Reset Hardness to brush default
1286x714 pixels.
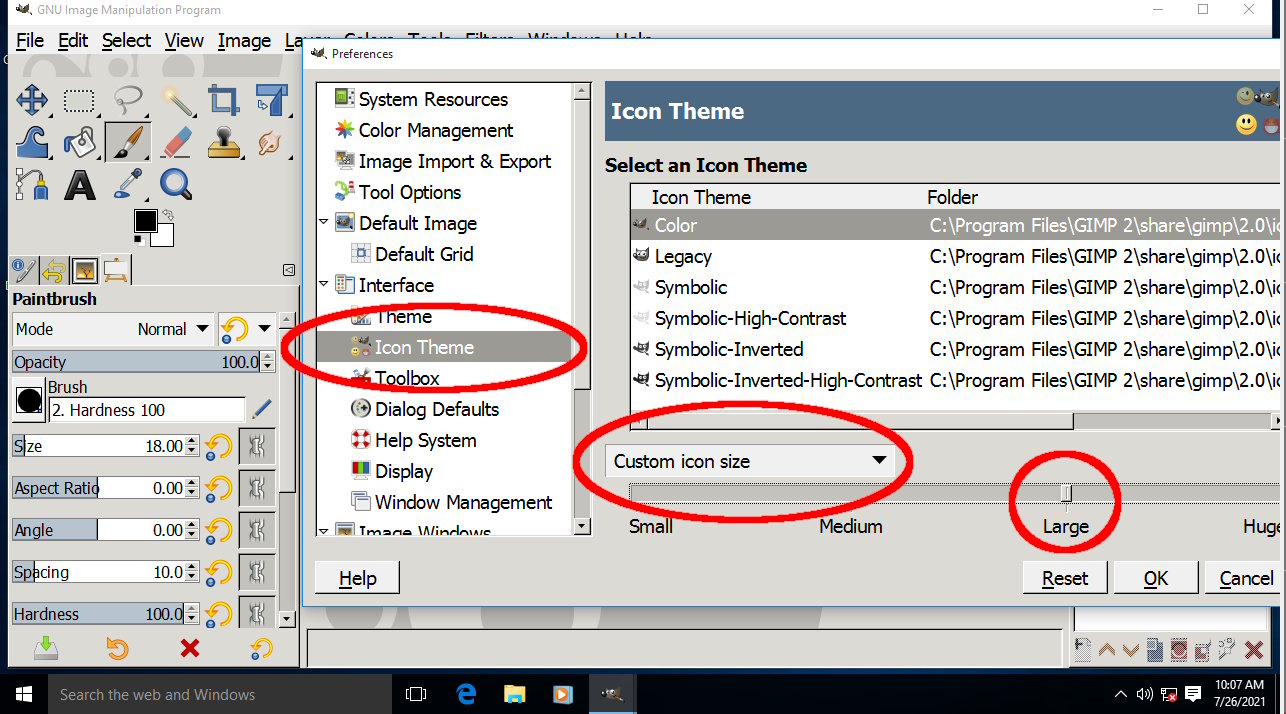[218, 614]
